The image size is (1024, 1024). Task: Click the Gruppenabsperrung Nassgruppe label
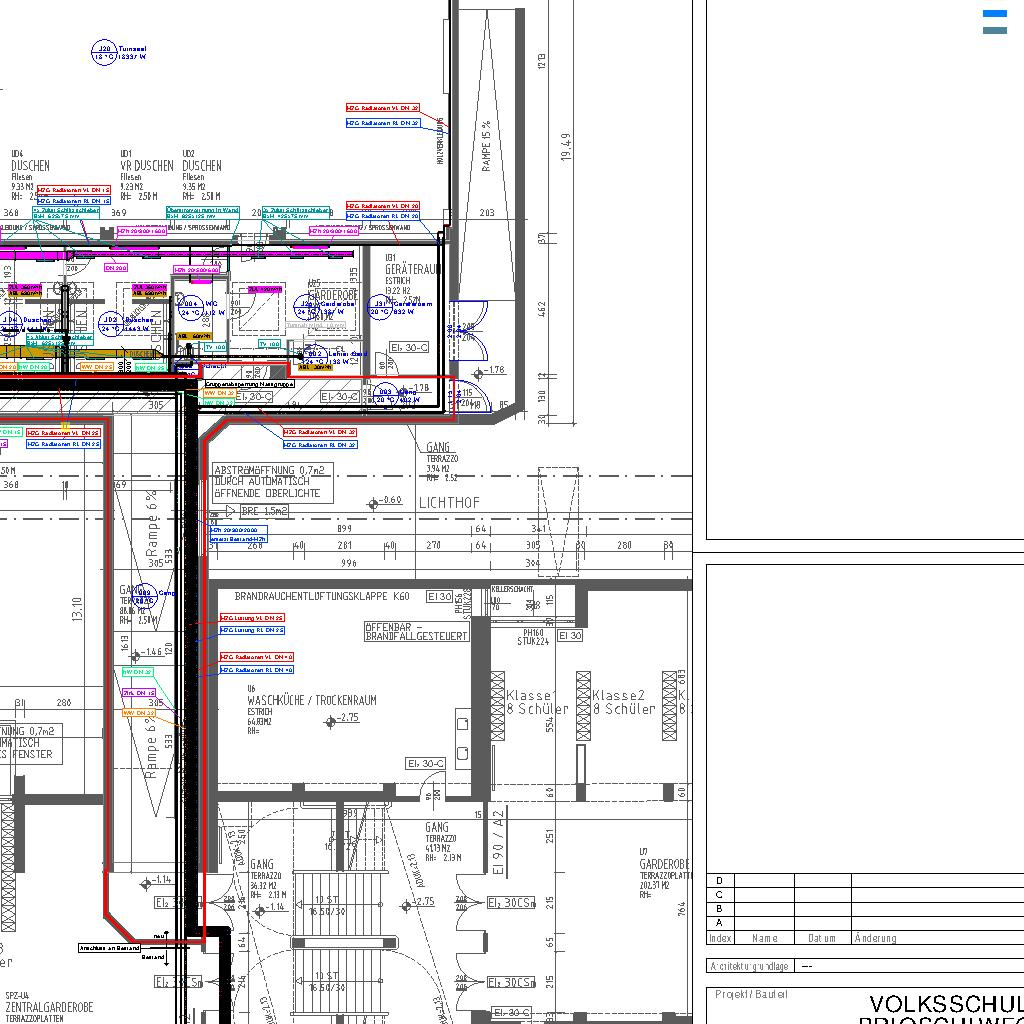[250, 384]
